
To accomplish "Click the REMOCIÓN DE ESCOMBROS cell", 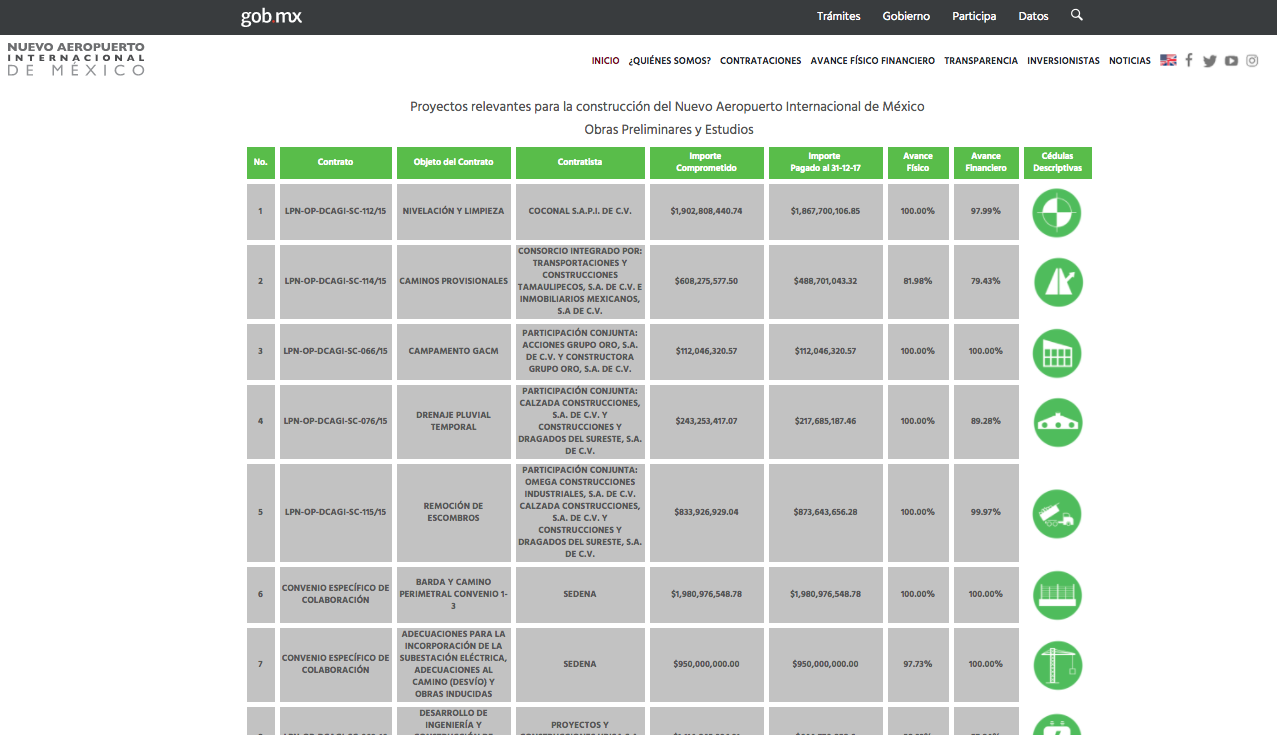I will (454, 512).
